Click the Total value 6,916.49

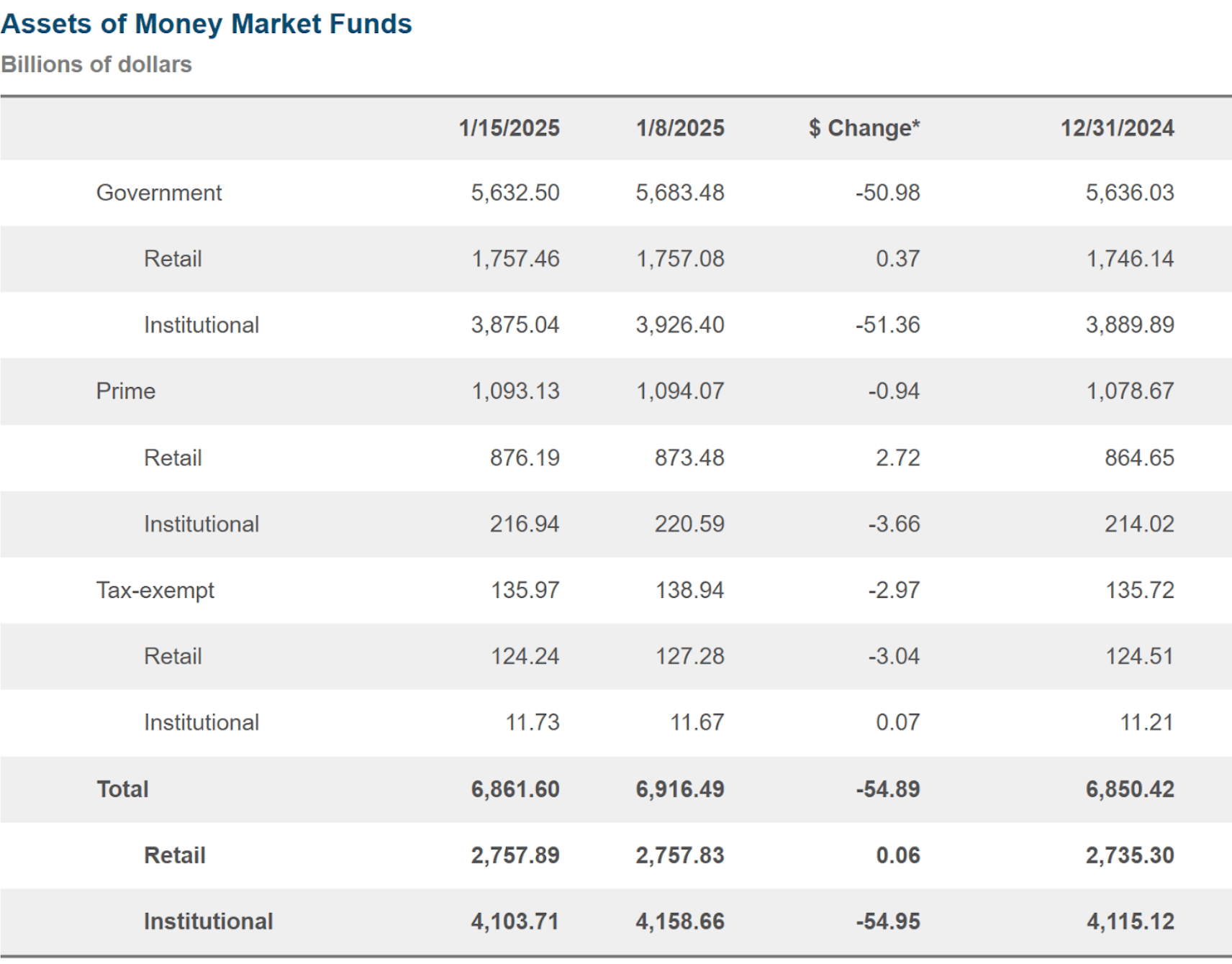click(x=679, y=789)
